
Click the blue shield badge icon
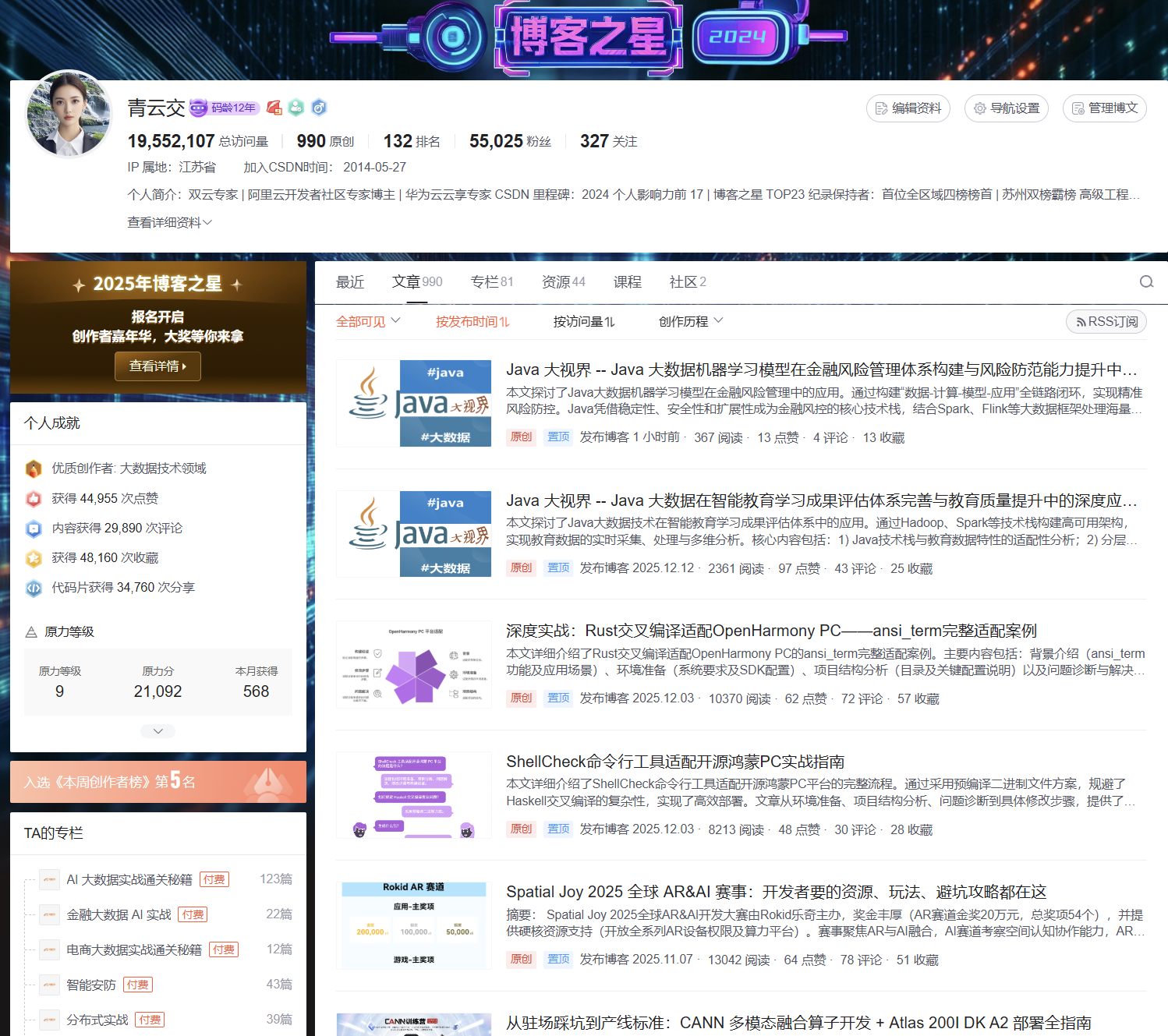(318, 108)
